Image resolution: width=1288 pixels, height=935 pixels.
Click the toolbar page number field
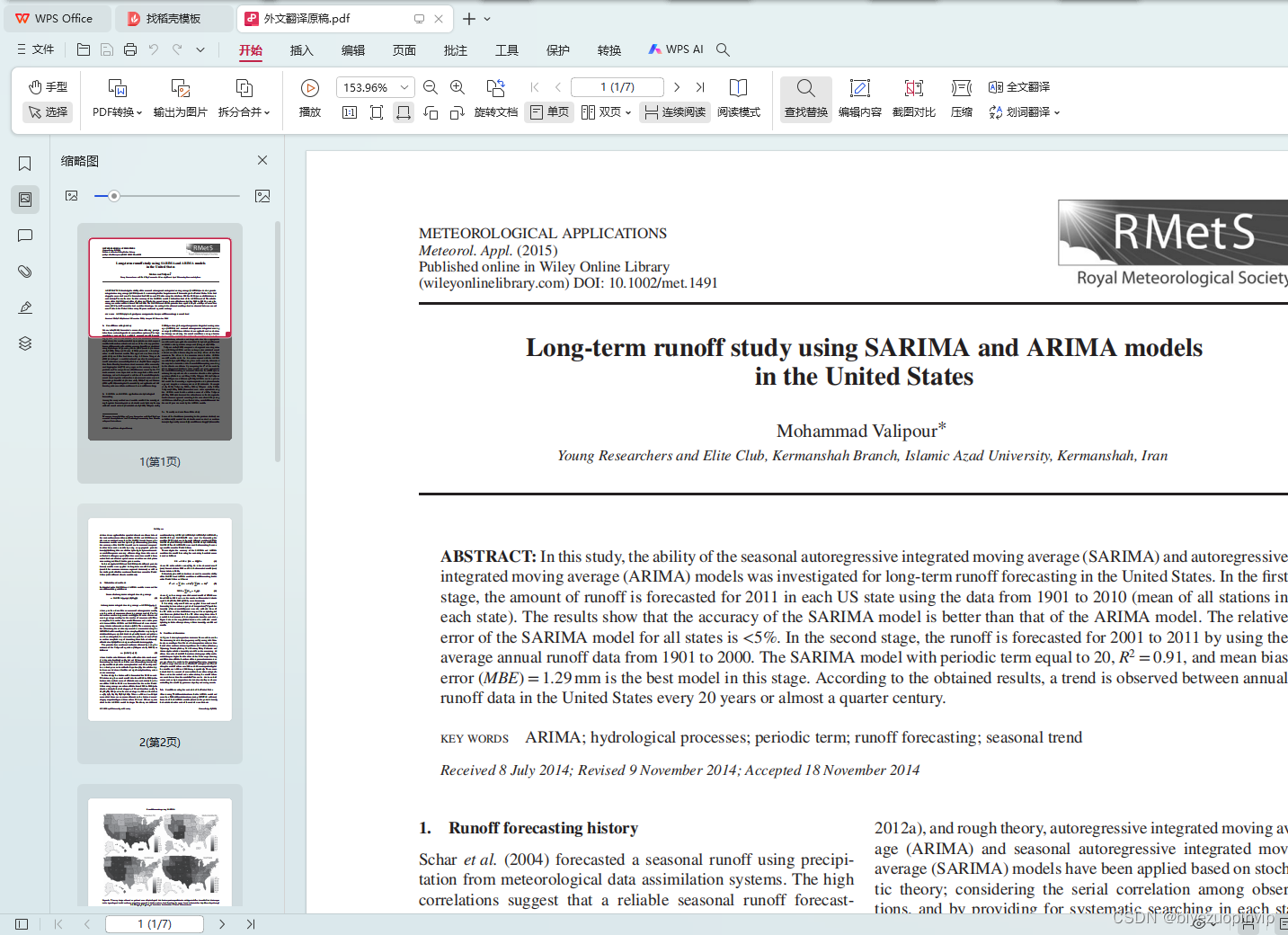[617, 87]
